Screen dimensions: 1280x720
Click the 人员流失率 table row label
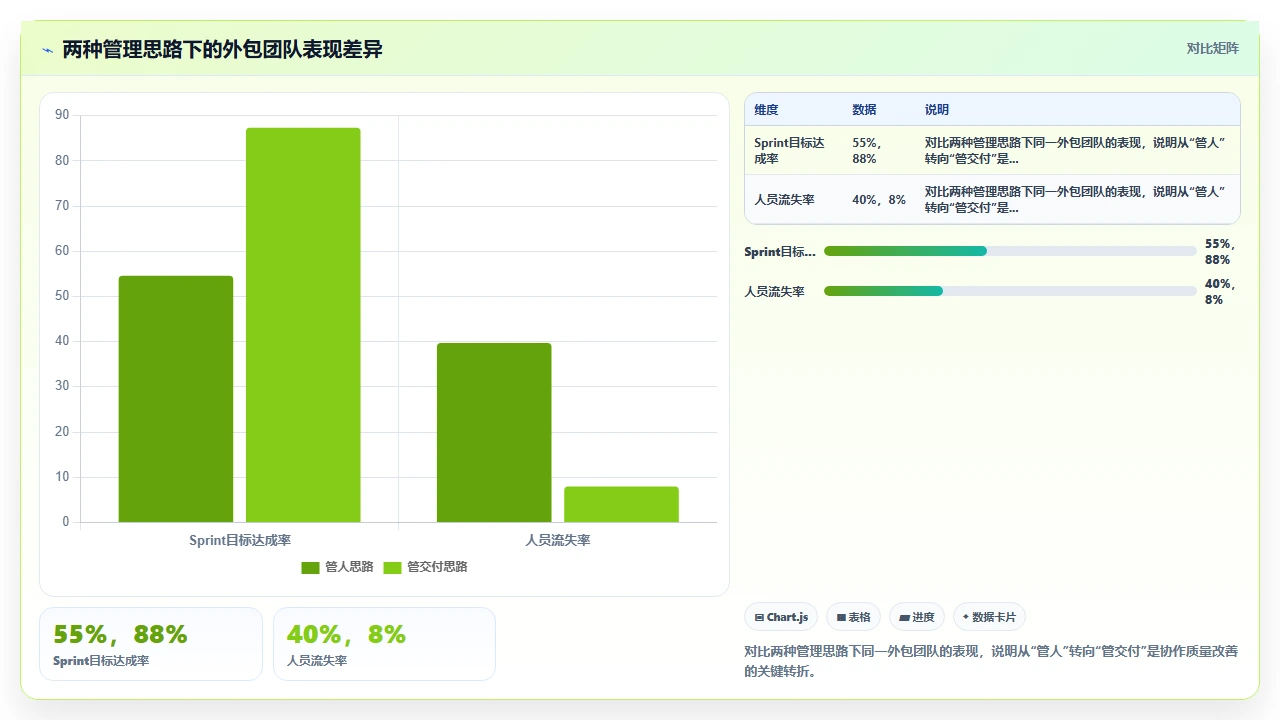784,200
